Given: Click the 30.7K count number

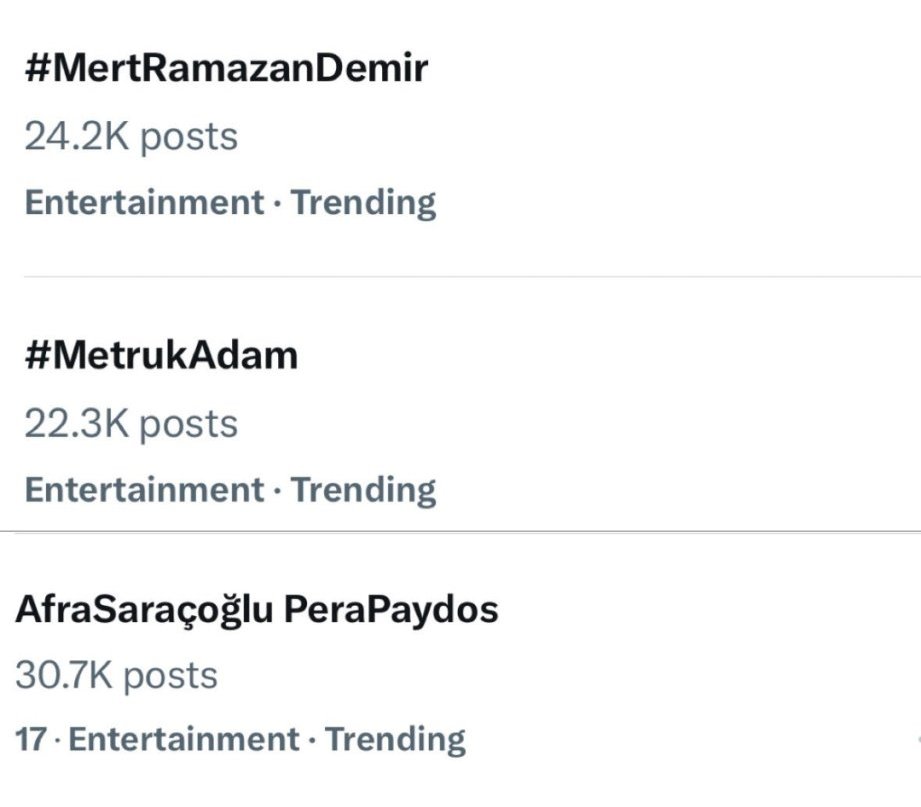Looking at the screenshot, I should pyautogui.click(x=64, y=675).
